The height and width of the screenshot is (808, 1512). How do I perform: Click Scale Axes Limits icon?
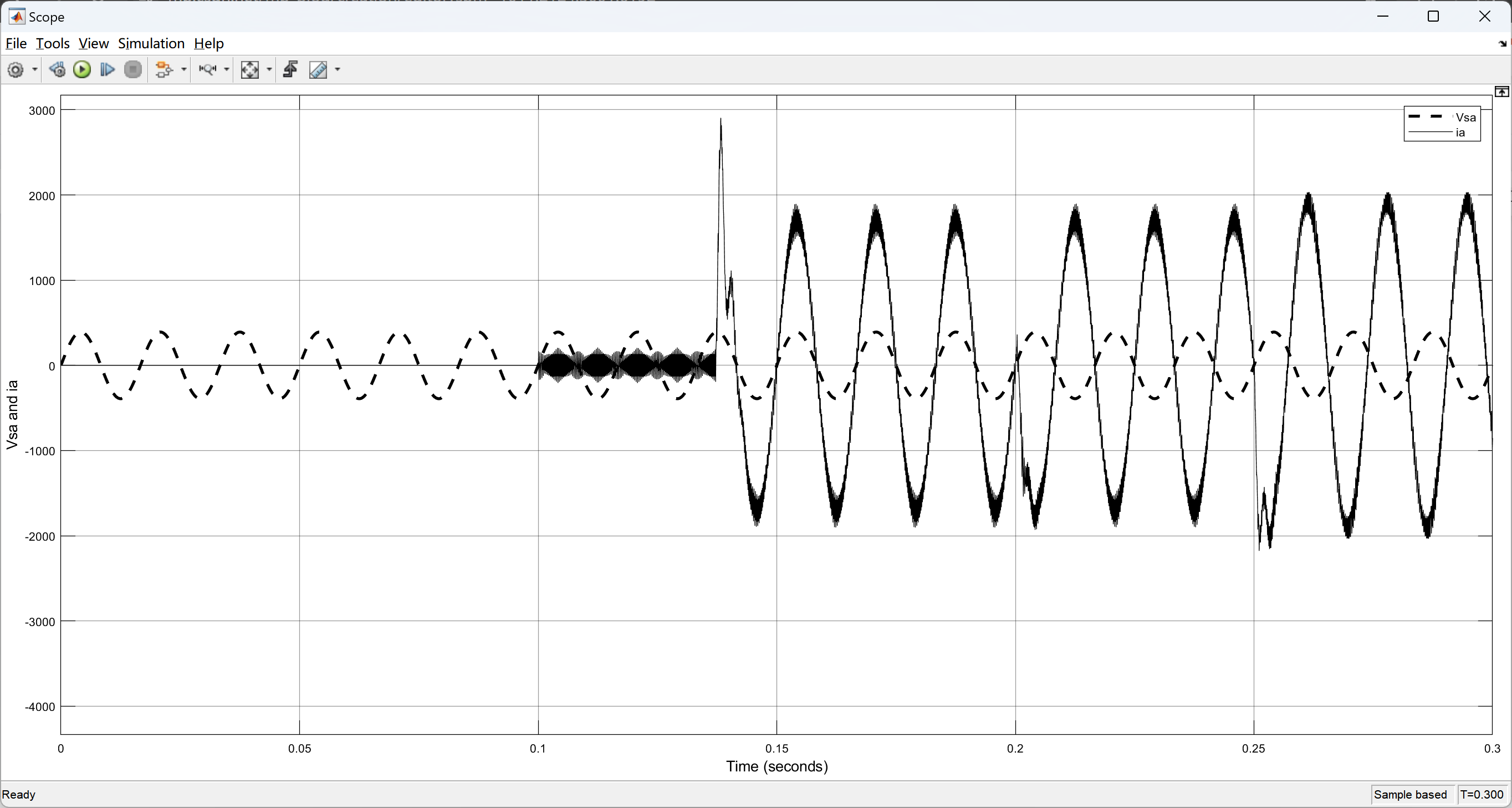tap(249, 70)
